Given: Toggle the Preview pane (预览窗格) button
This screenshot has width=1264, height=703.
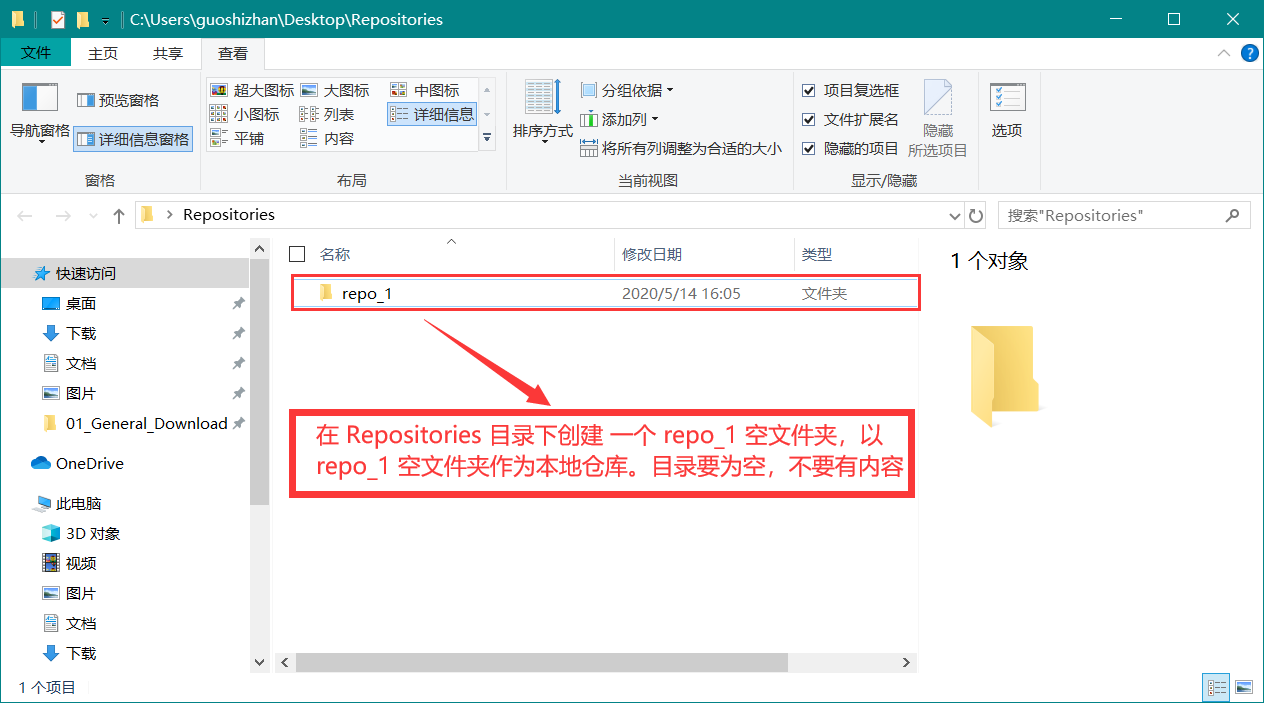Looking at the screenshot, I should (118, 100).
